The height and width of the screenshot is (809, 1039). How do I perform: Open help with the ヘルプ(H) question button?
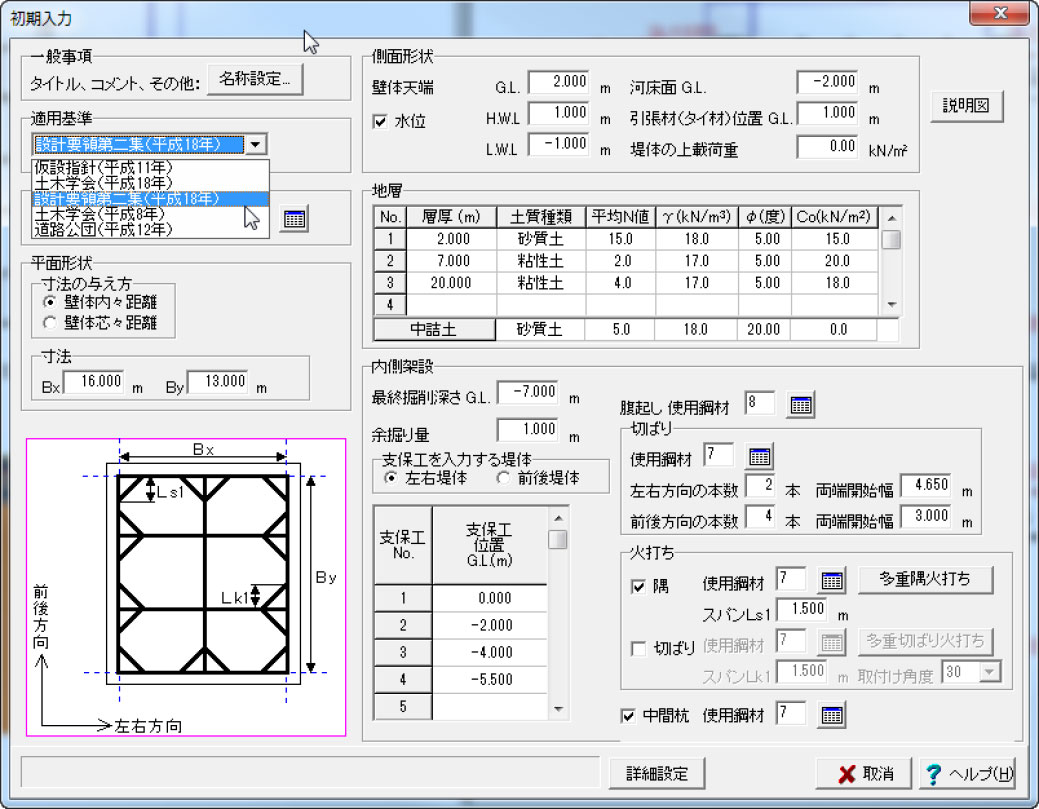pos(969,773)
